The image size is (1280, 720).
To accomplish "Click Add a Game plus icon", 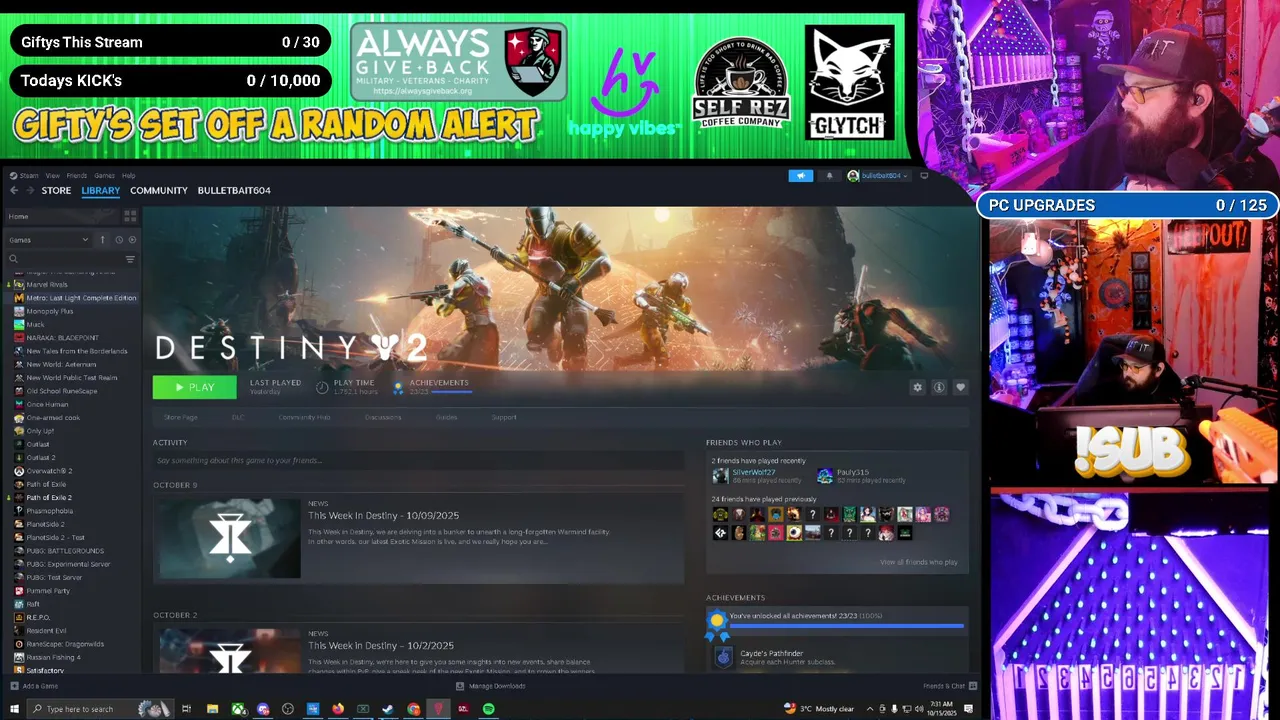I will click(14, 686).
